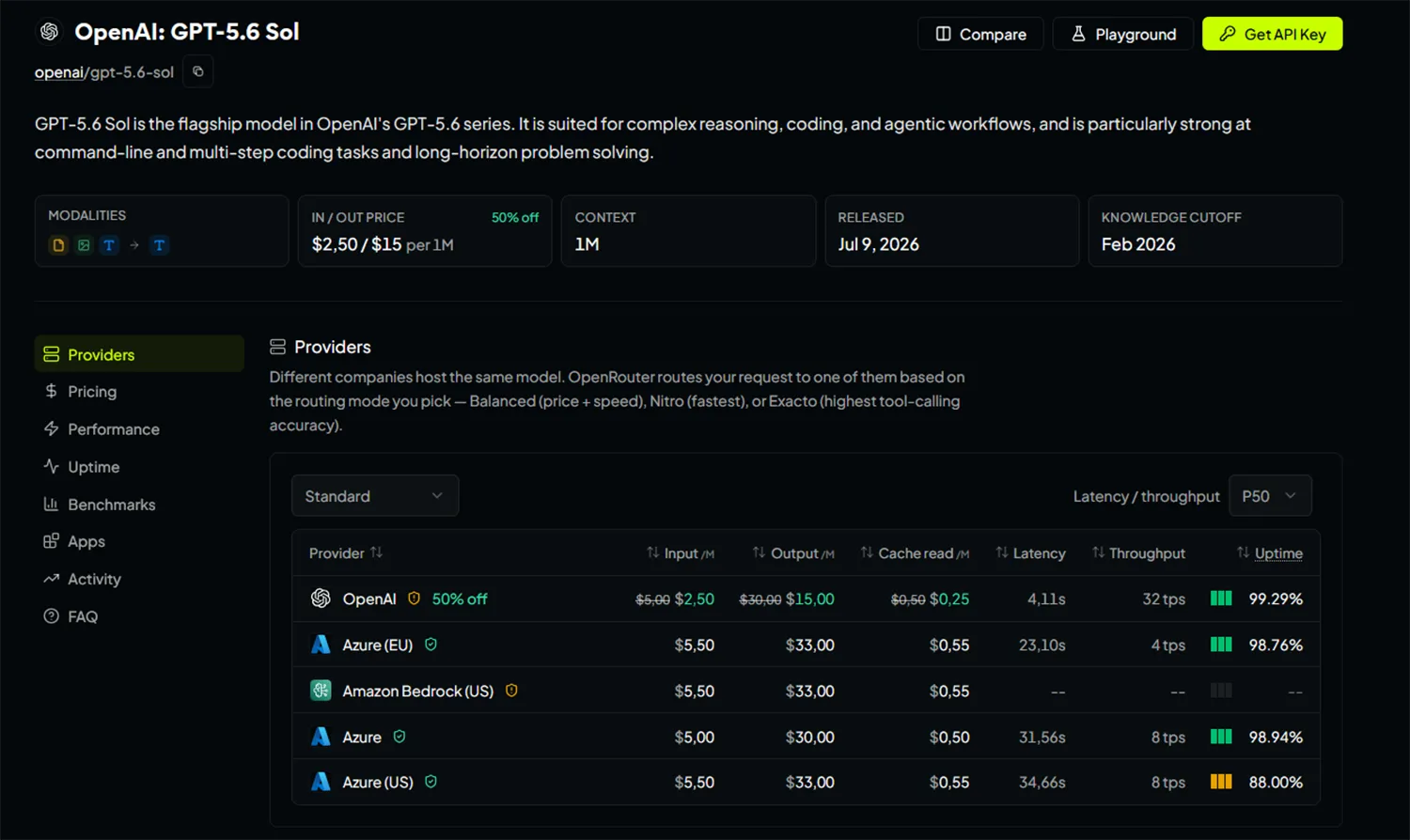Copy the openai/gpt-5.6-sol model slug
This screenshot has height=840, width=1410.
point(197,71)
